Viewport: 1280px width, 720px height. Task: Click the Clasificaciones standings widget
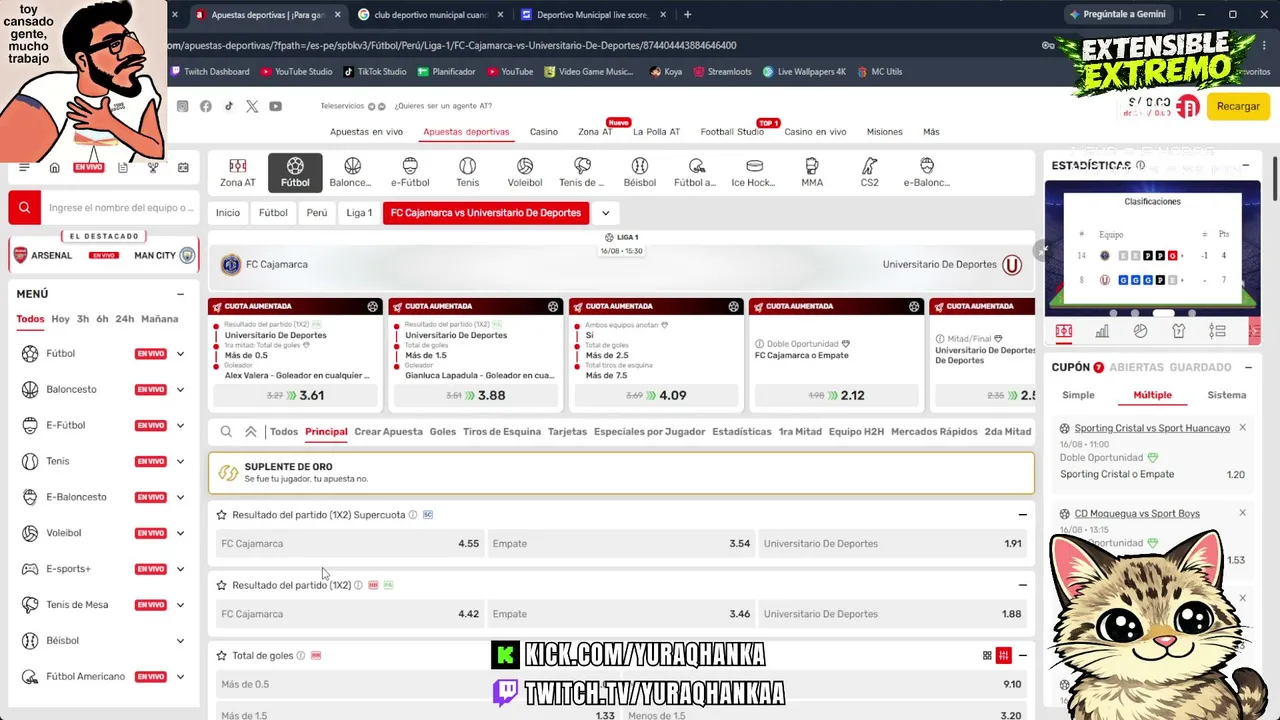click(1152, 247)
